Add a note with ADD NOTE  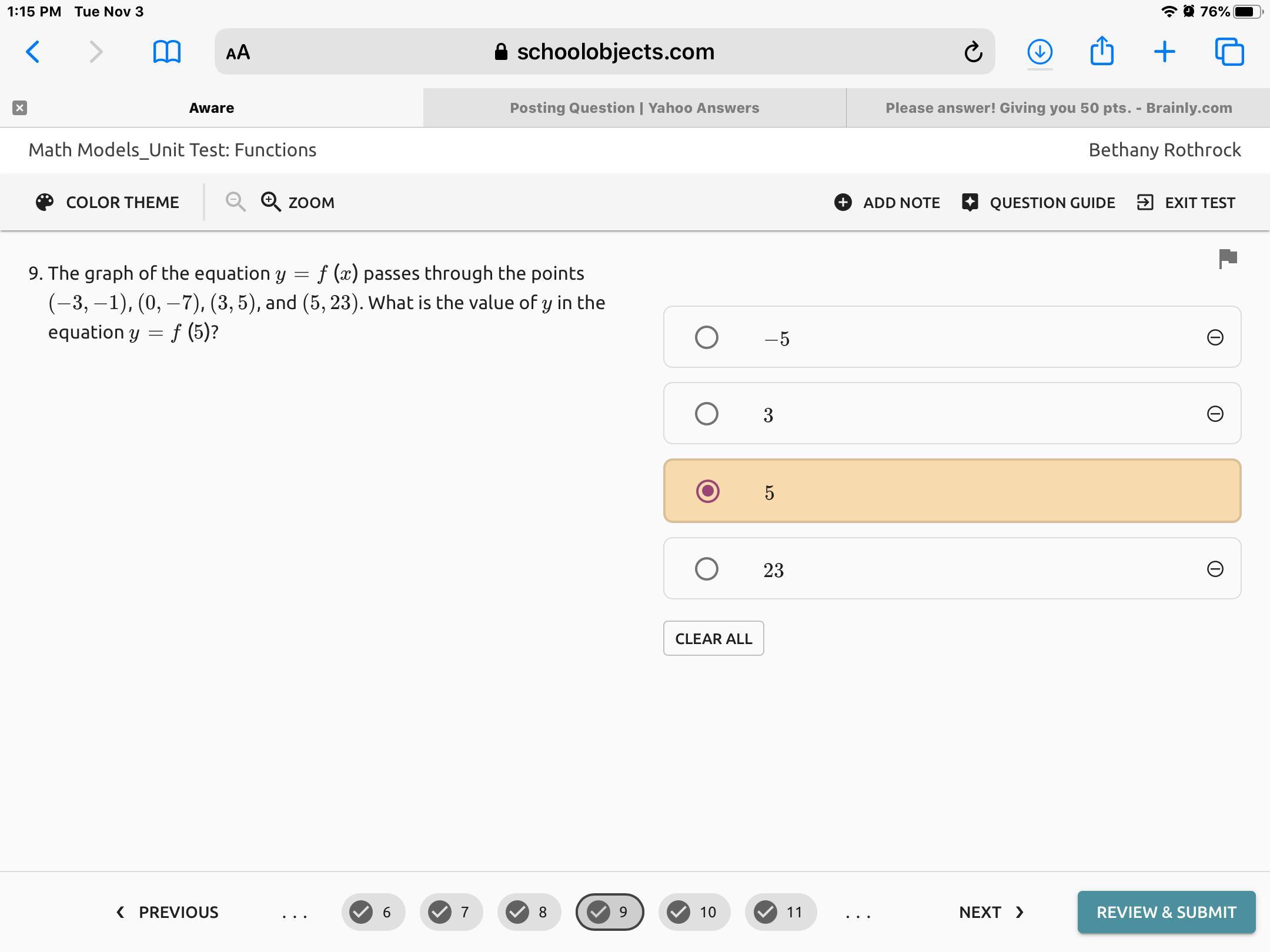pos(887,202)
